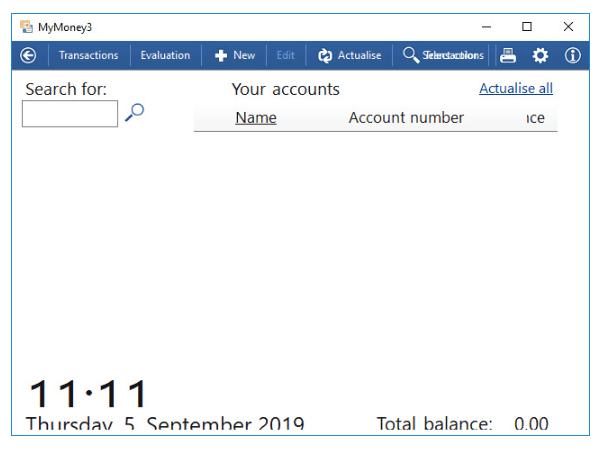Minimize the MyMoney3 window

(x=487, y=27)
